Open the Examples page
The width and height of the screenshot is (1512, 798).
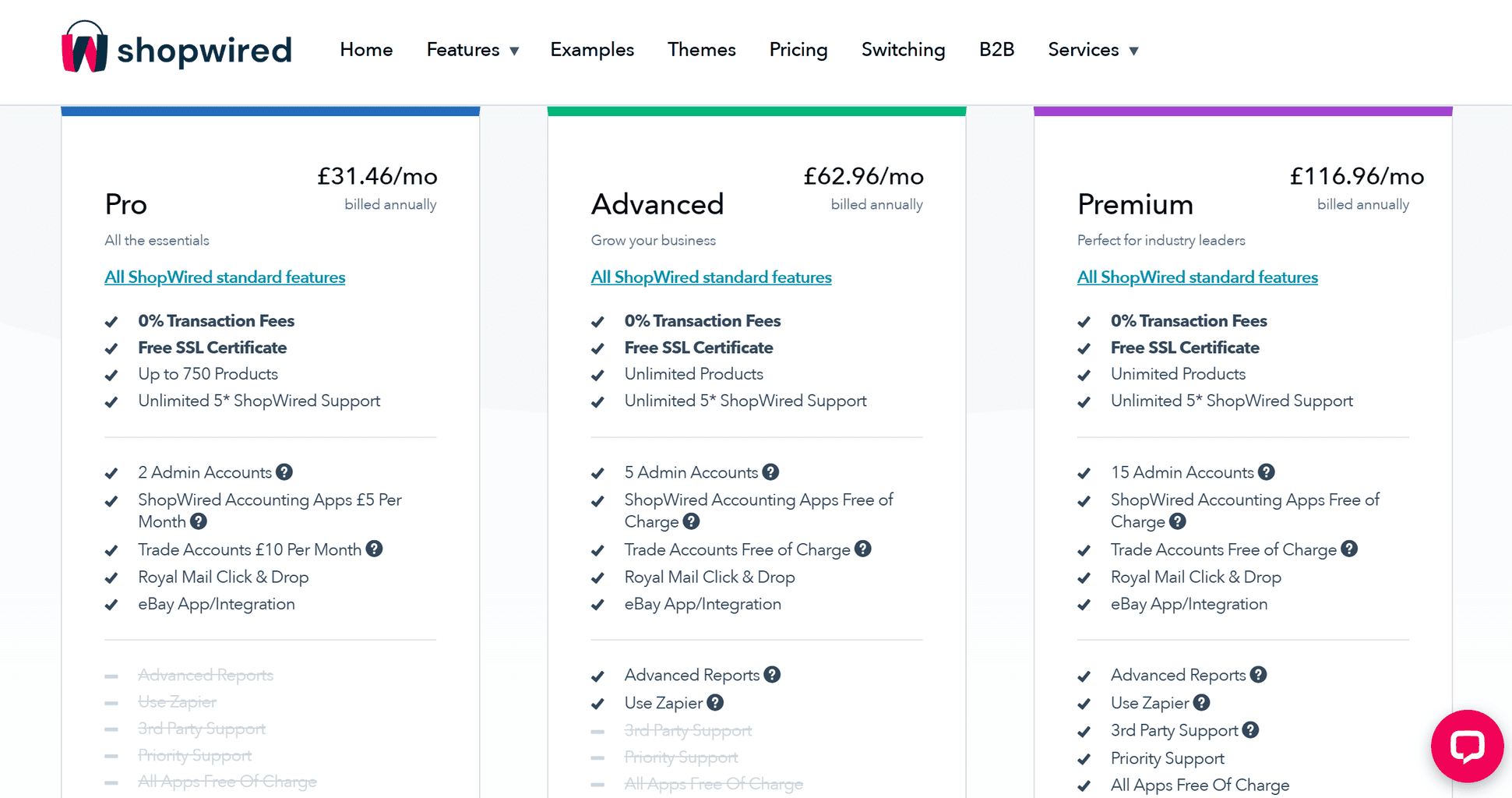pyautogui.click(x=592, y=50)
